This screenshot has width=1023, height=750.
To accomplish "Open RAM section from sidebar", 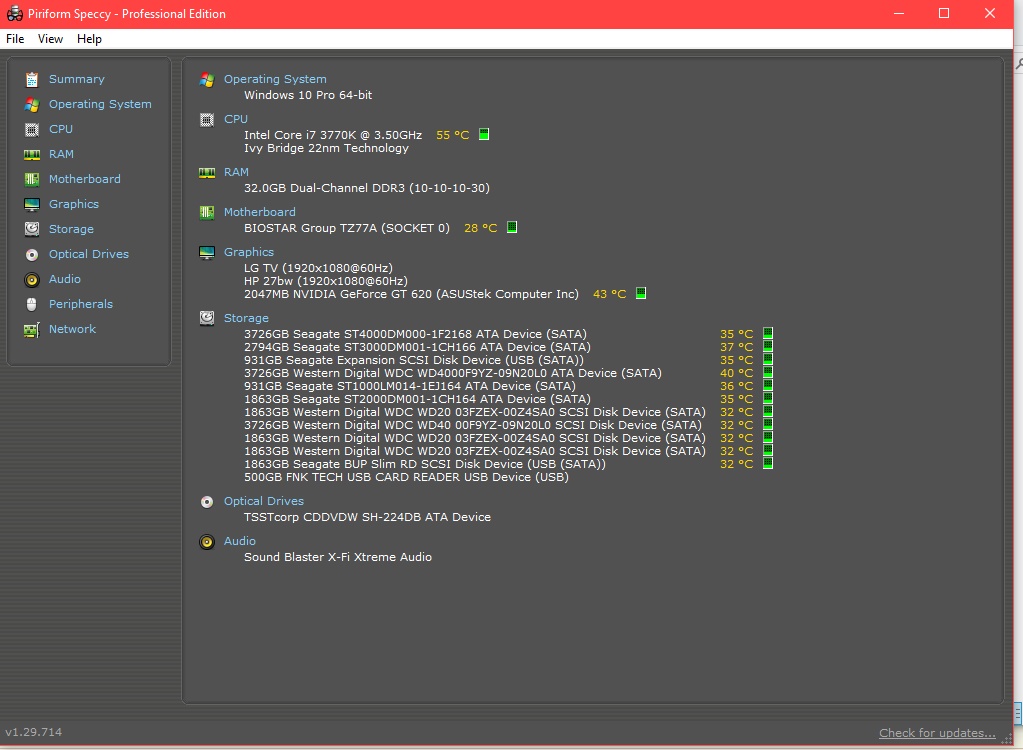I will tap(61, 154).
